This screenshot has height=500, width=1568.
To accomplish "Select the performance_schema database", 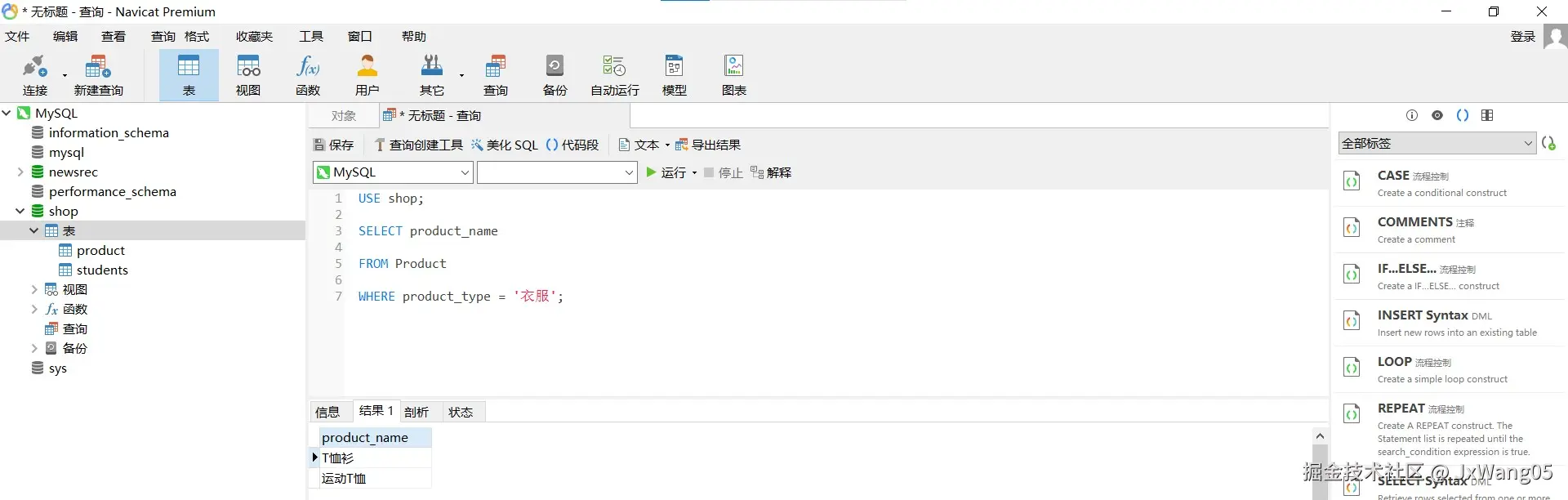I will 104,191.
